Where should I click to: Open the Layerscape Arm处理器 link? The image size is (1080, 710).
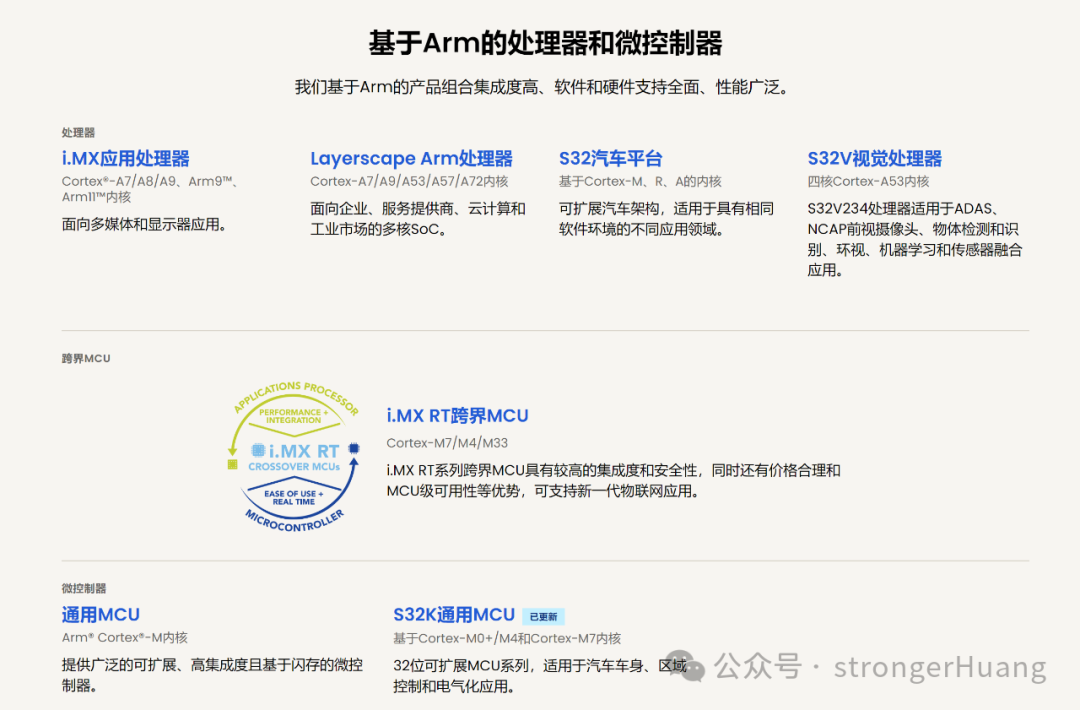pos(412,158)
